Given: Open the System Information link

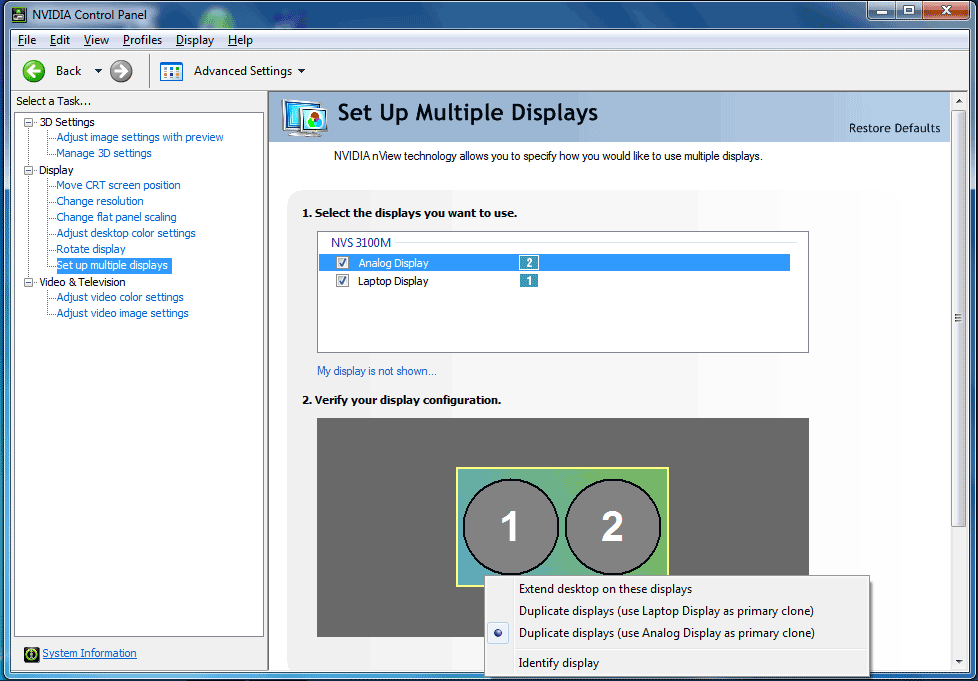Looking at the screenshot, I should (89, 653).
